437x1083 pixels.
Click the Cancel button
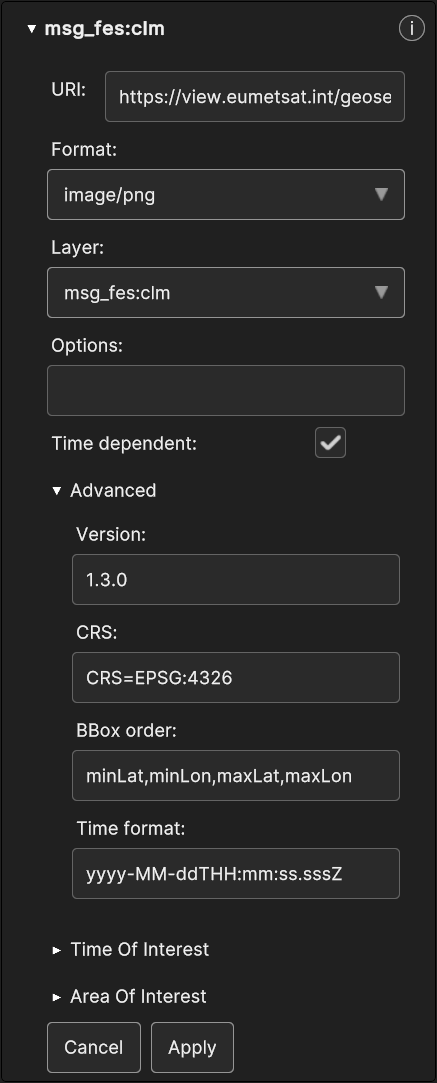click(x=94, y=1048)
